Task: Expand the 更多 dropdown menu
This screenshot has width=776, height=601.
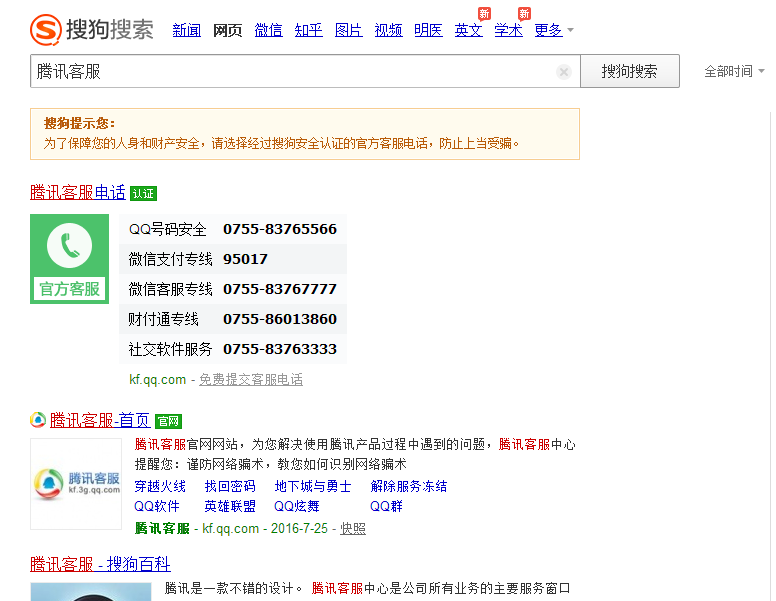Action: (x=554, y=30)
